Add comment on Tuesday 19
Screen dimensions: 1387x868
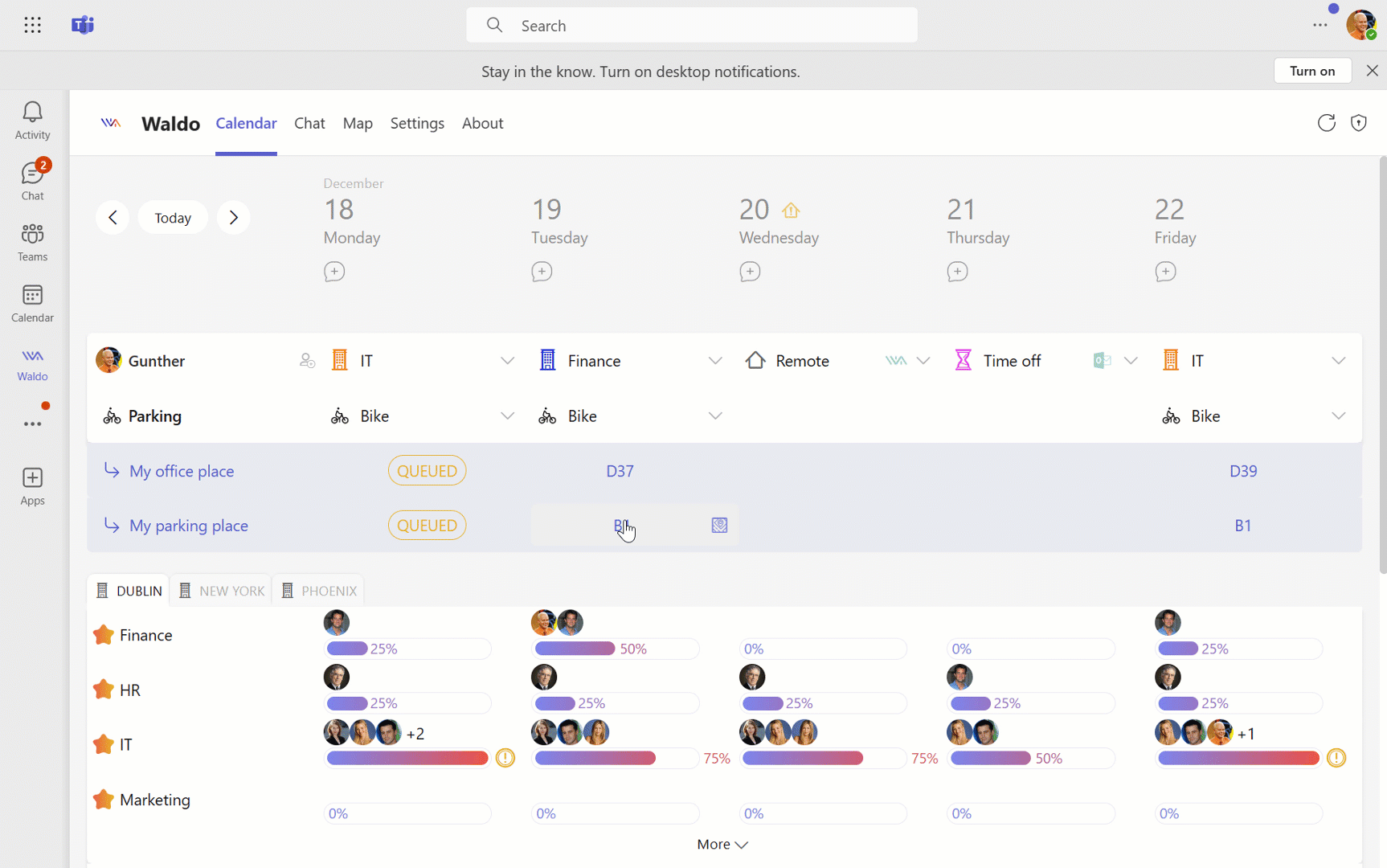[542, 272]
